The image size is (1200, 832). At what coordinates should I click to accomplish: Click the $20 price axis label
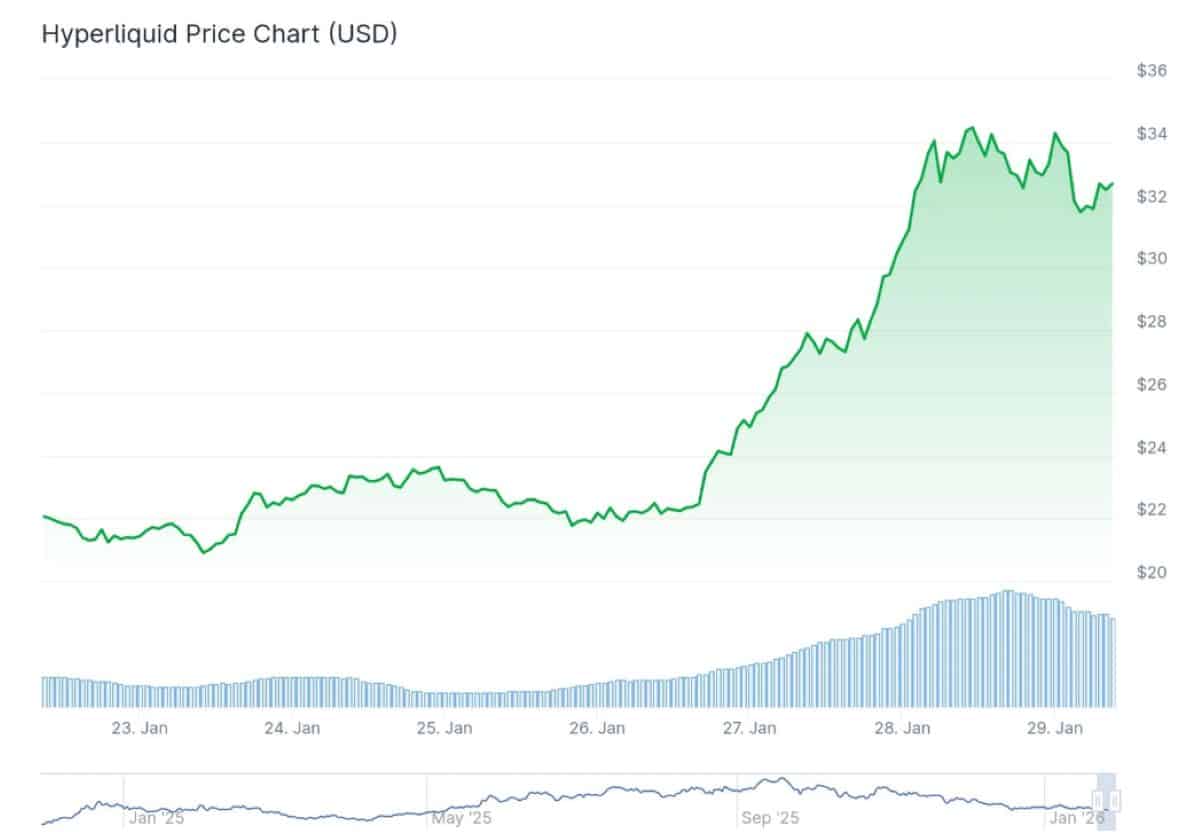pos(1153,573)
